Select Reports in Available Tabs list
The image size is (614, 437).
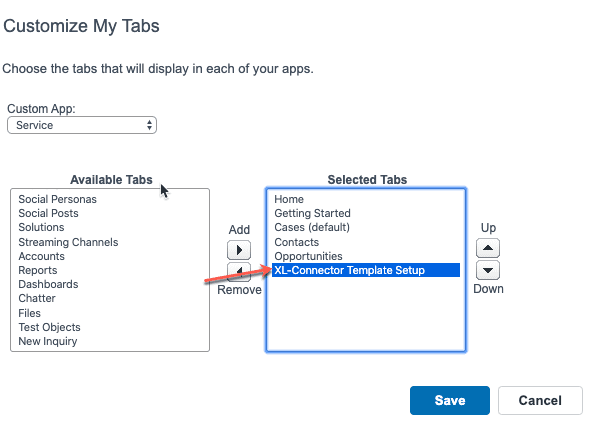[x=38, y=270]
